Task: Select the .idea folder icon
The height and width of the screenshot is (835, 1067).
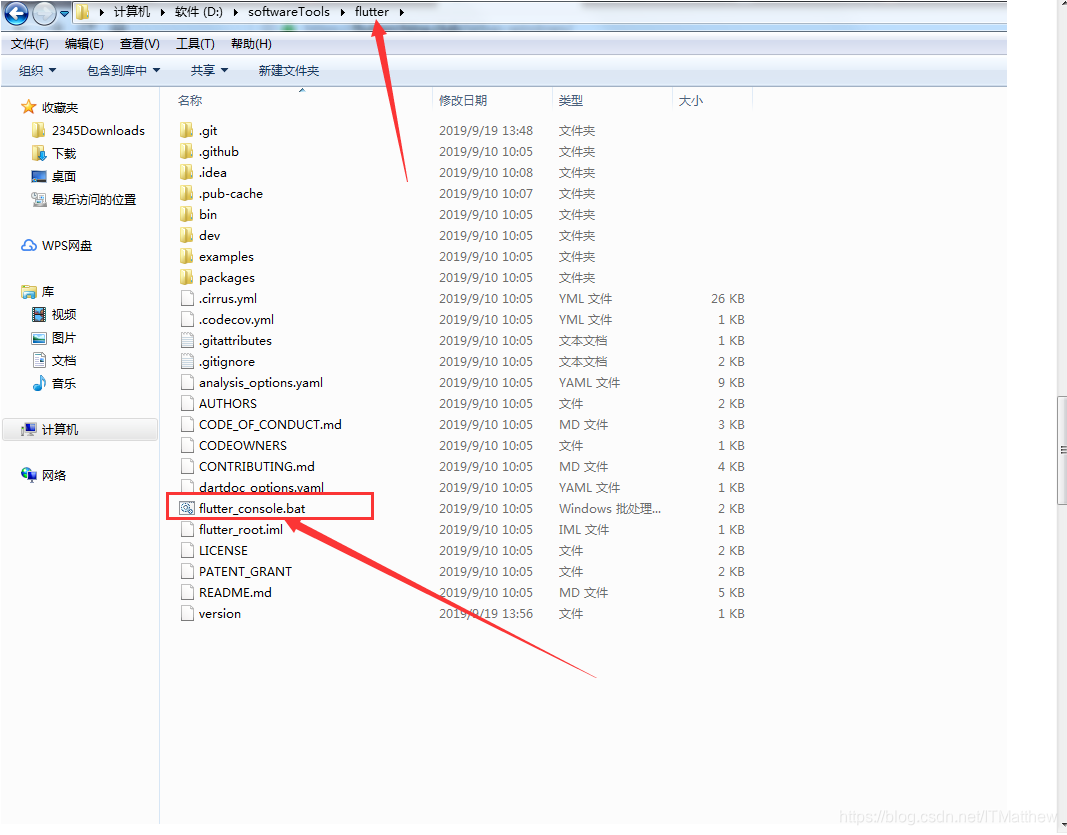Action: (x=186, y=172)
